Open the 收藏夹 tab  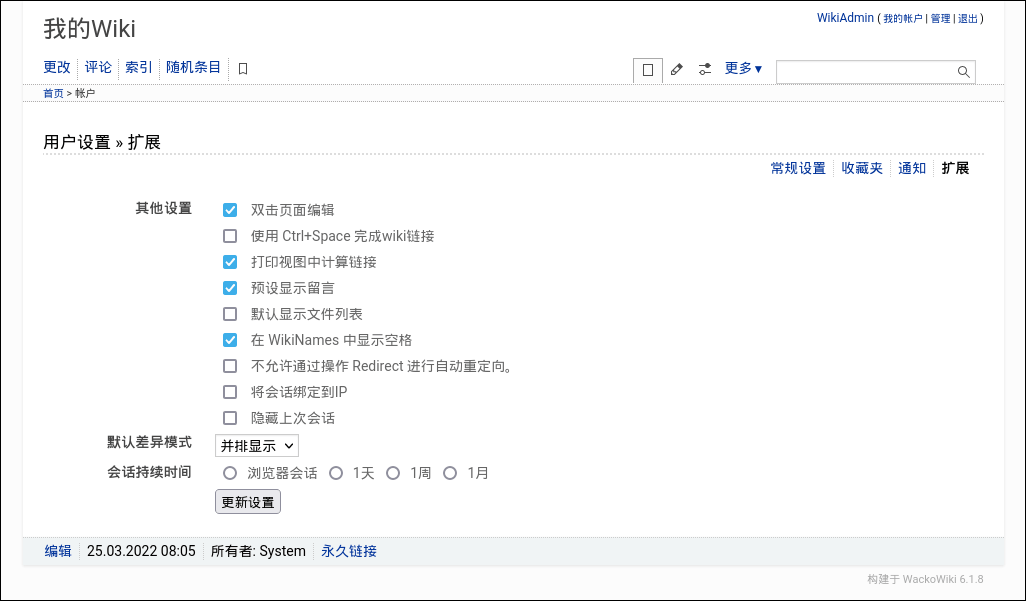tap(861, 168)
